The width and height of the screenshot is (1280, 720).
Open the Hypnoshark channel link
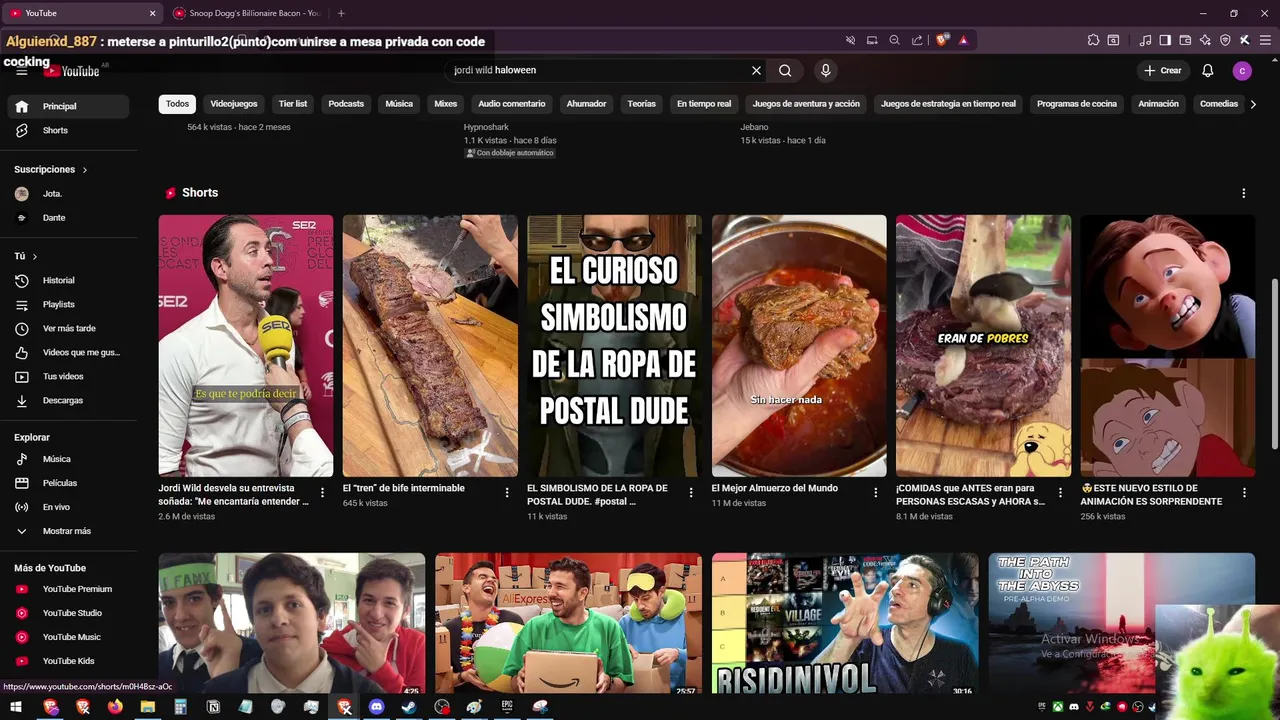coord(486,127)
